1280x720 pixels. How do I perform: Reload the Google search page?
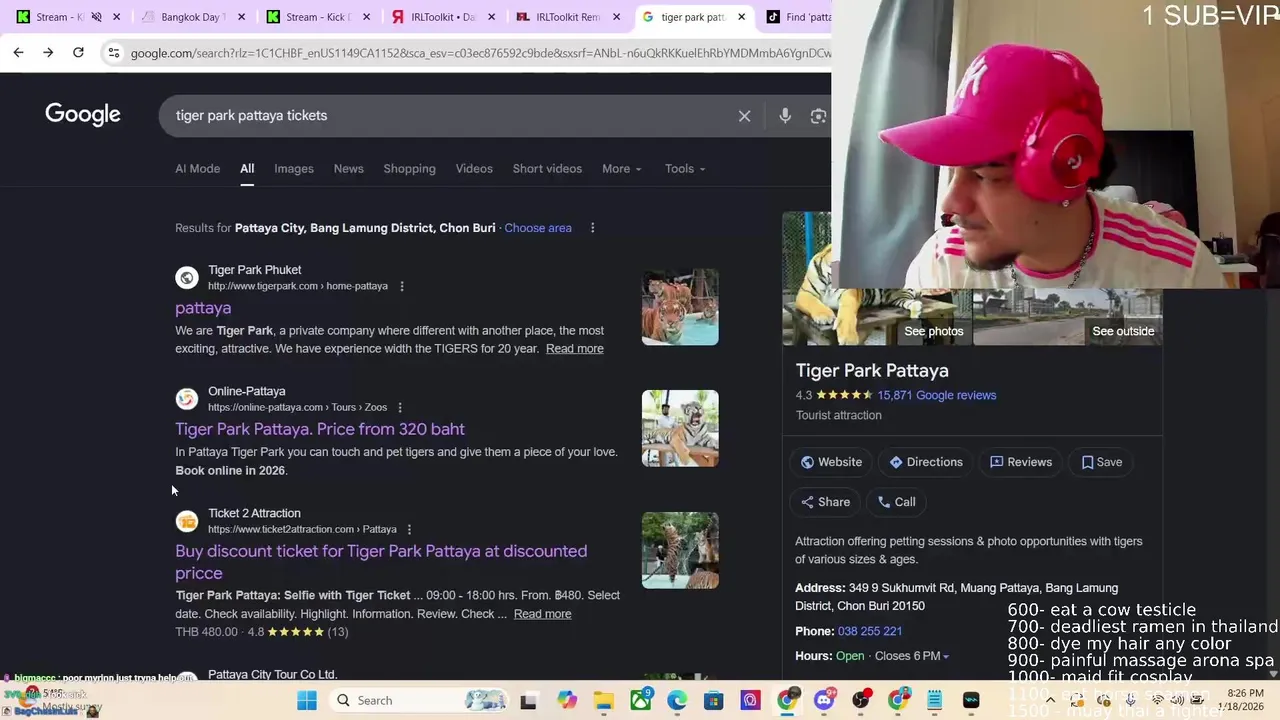(78, 52)
